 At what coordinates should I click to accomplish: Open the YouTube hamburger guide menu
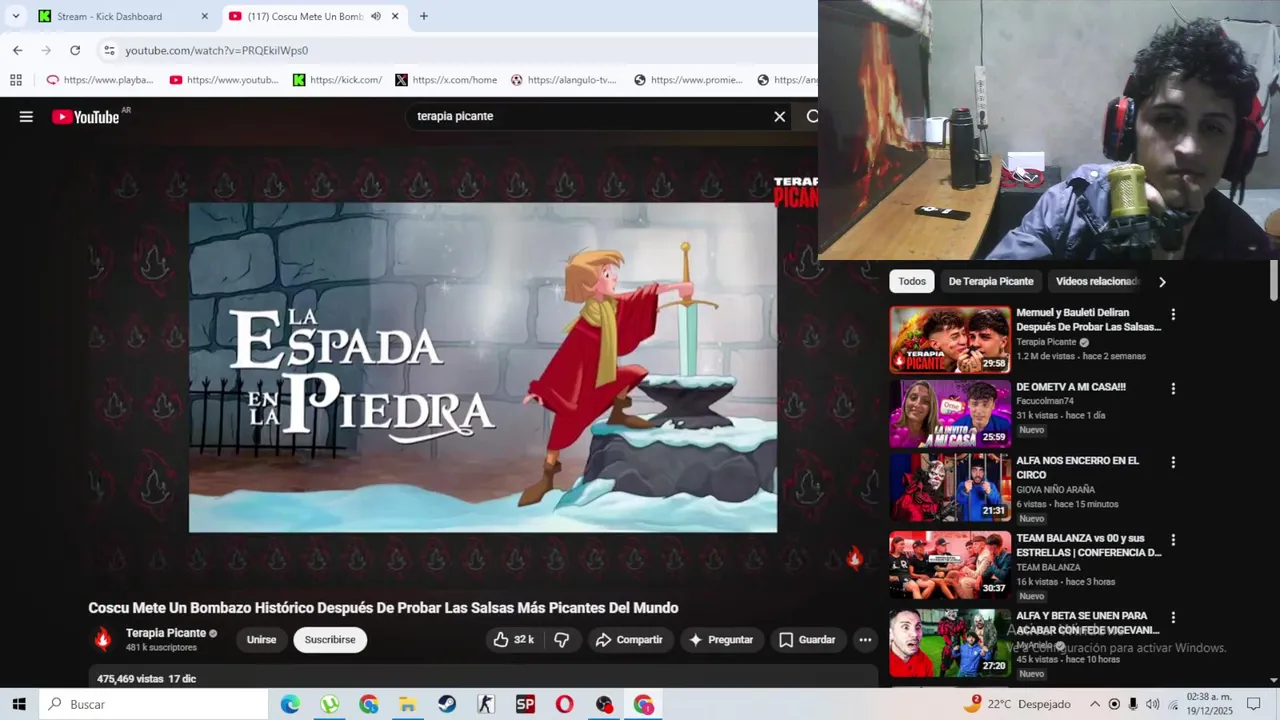(26, 117)
